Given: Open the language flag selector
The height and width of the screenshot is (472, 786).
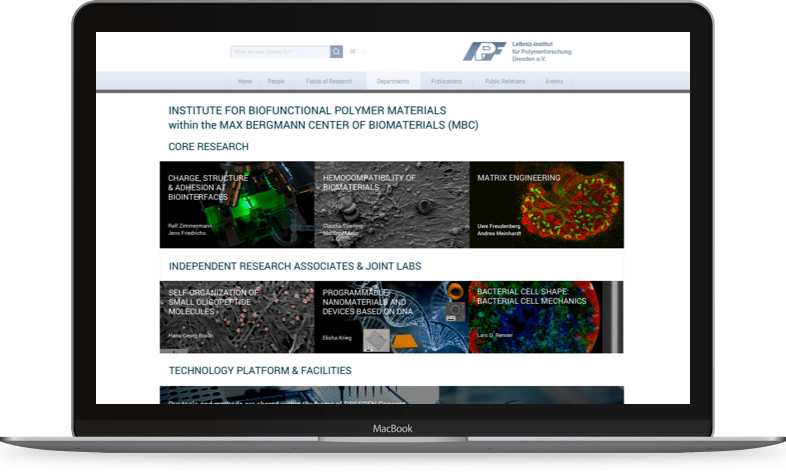Looking at the screenshot, I should [353, 52].
